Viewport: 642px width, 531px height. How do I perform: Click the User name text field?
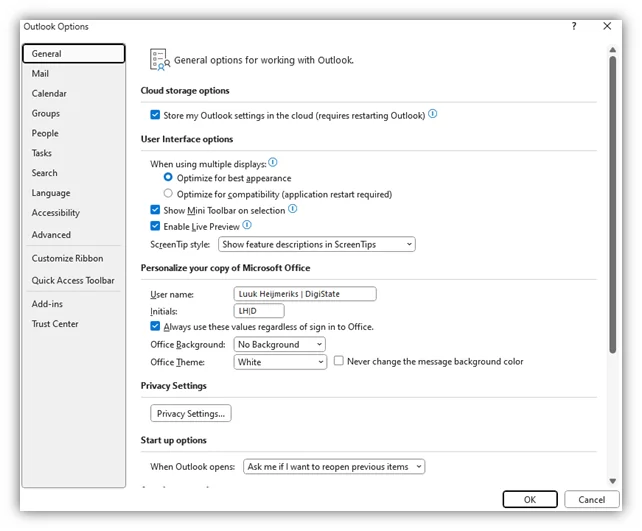pyautogui.click(x=305, y=294)
